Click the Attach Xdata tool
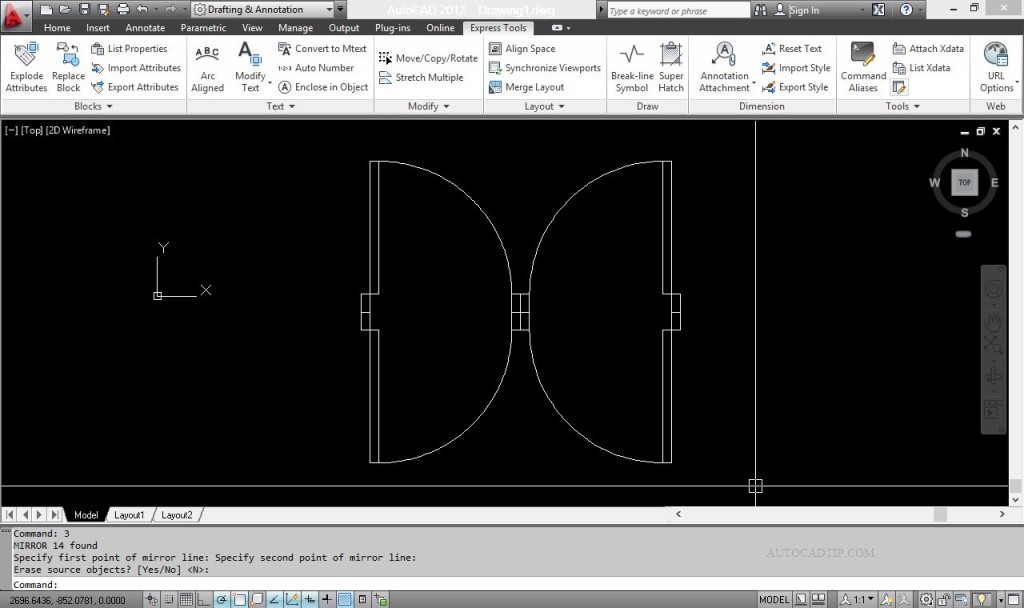Screen dimensions: 1024x608 [x=928, y=48]
